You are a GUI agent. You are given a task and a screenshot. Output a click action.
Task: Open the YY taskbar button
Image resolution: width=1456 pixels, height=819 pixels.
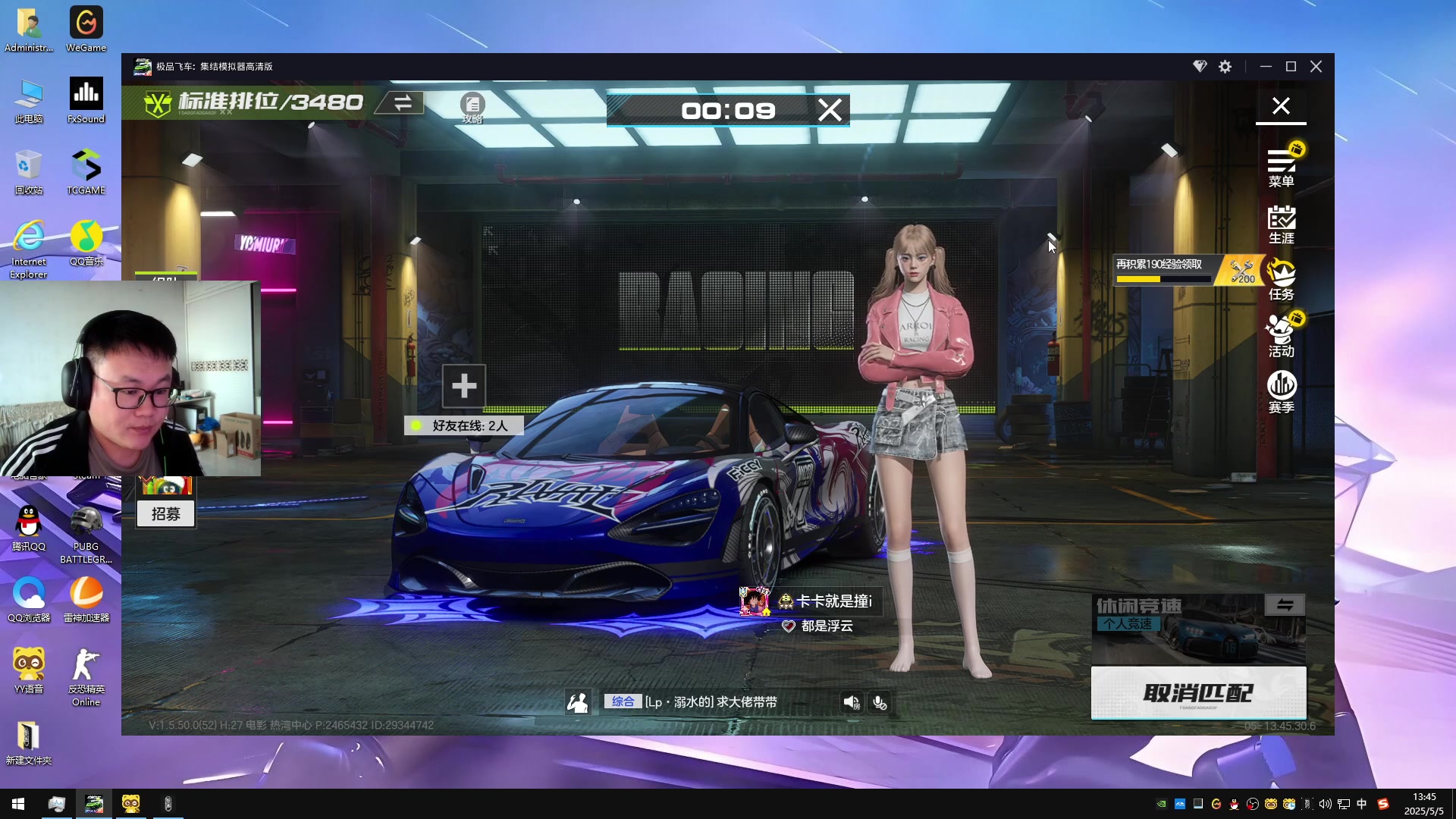pos(131,804)
